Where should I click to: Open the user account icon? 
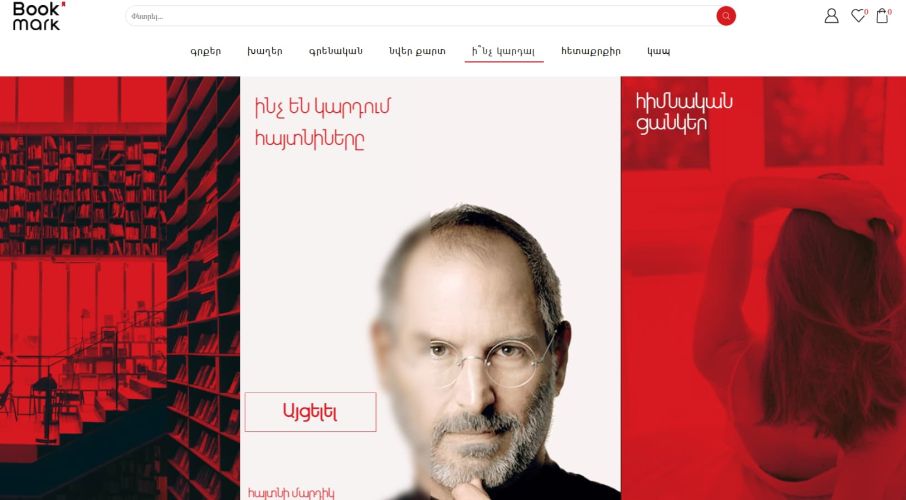click(x=831, y=16)
